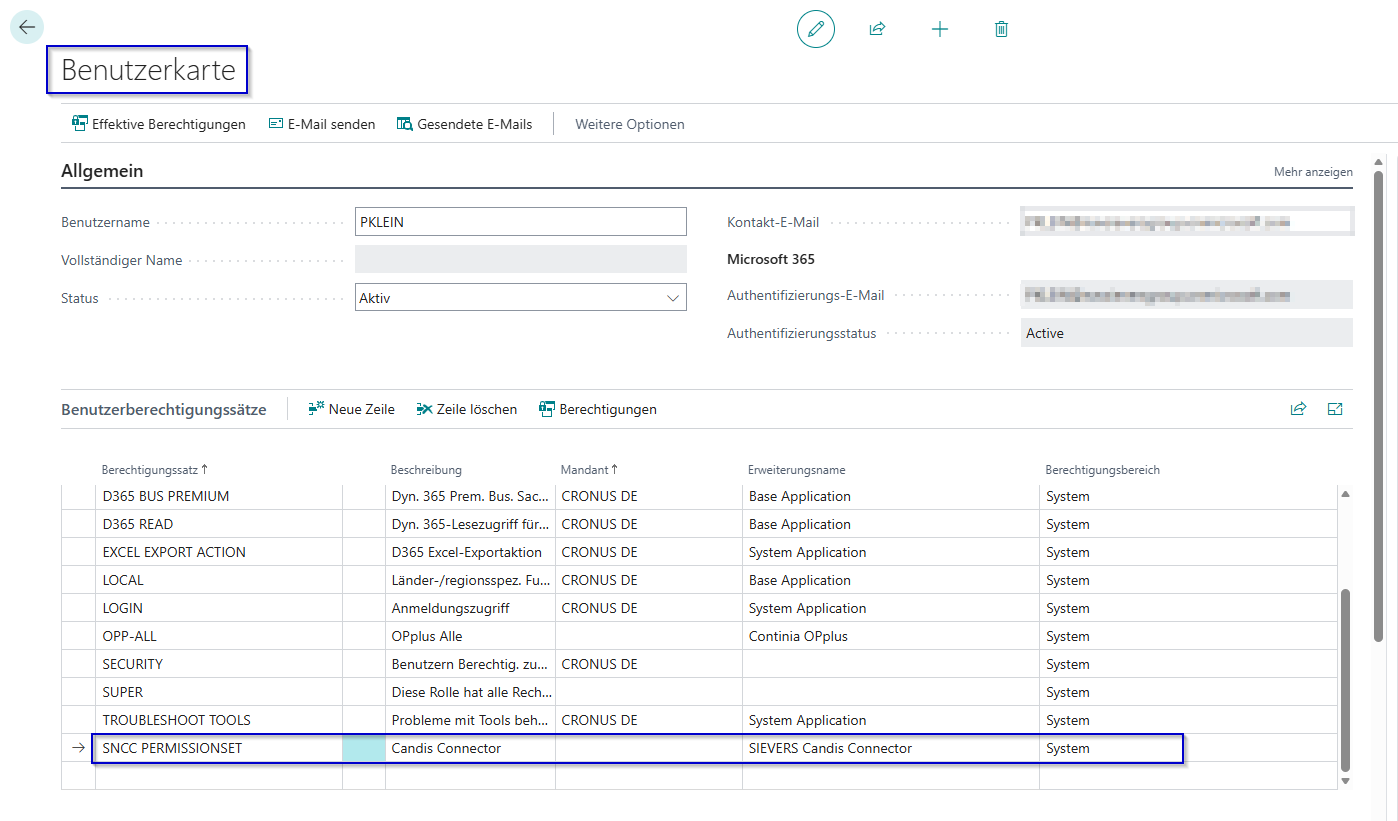Expand the Status dropdown
The width and height of the screenshot is (1398, 821).
point(672,298)
